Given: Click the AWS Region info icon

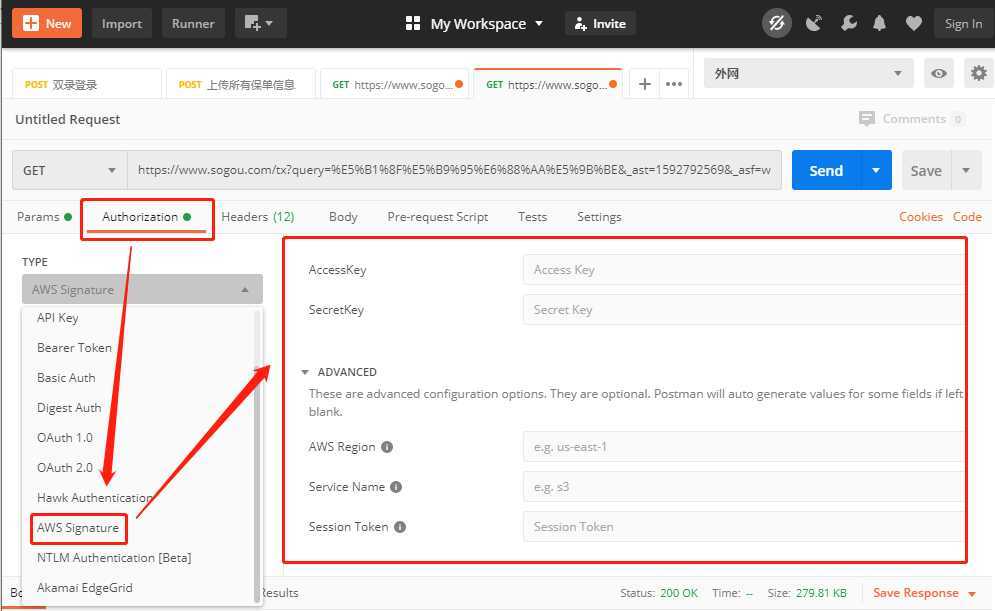Looking at the screenshot, I should 387,447.
